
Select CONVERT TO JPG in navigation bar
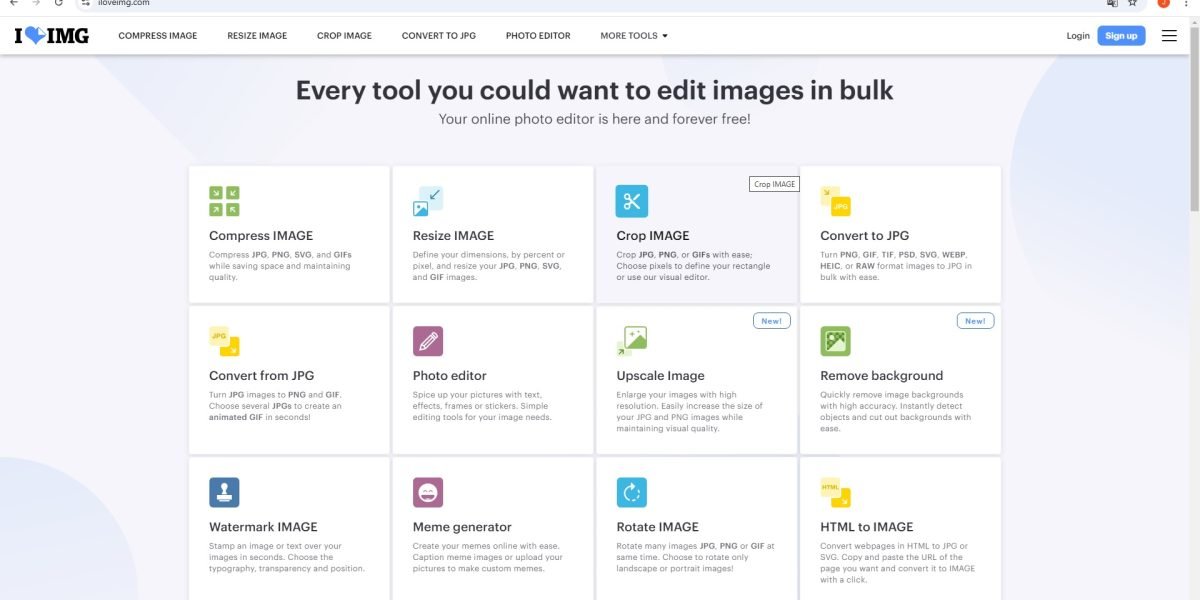click(439, 36)
